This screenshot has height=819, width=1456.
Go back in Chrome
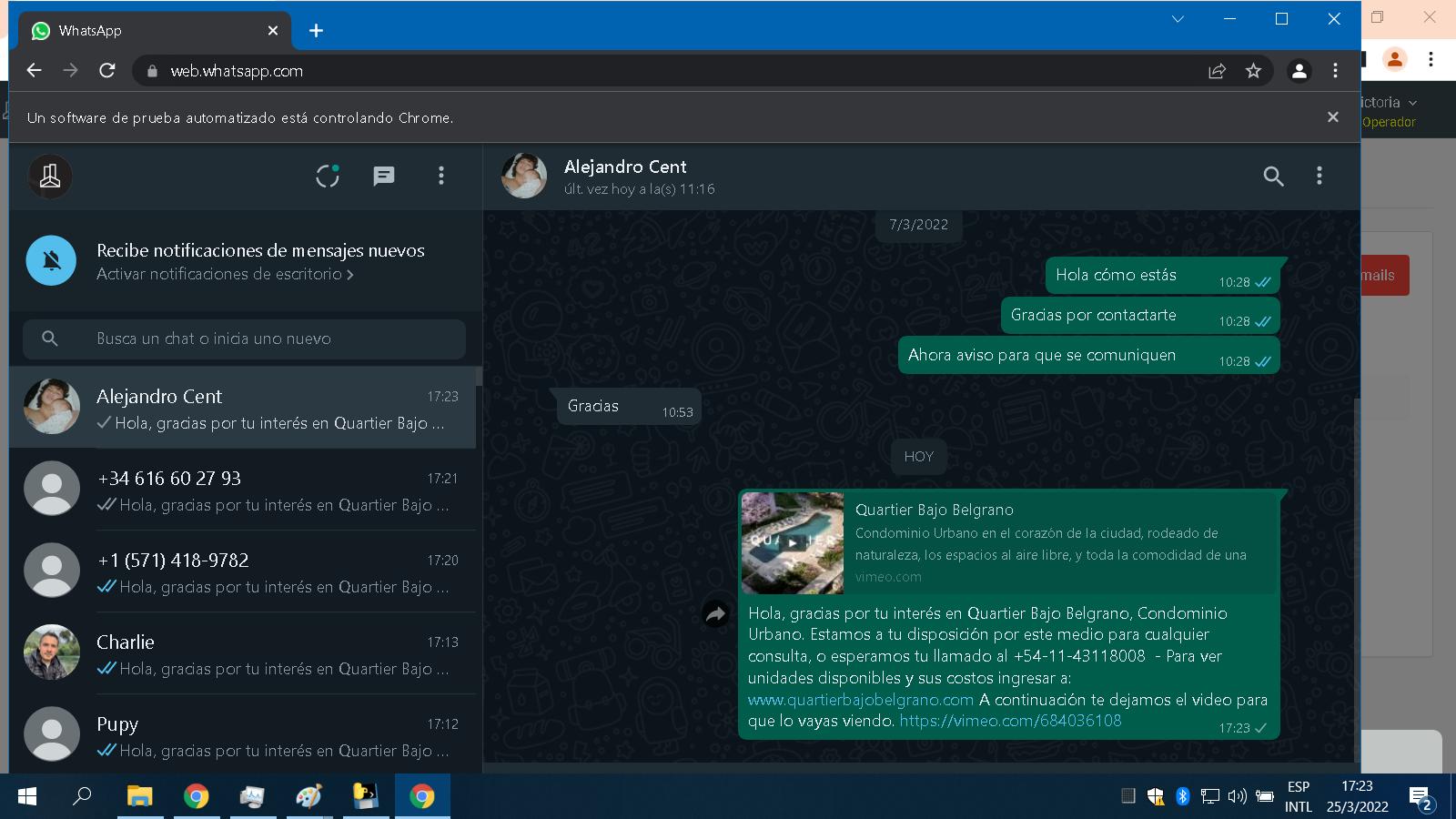click(34, 70)
